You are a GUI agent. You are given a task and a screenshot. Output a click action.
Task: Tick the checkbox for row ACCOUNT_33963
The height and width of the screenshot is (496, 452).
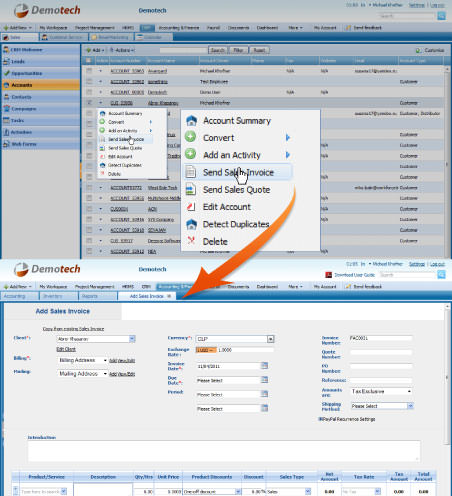pos(89,71)
